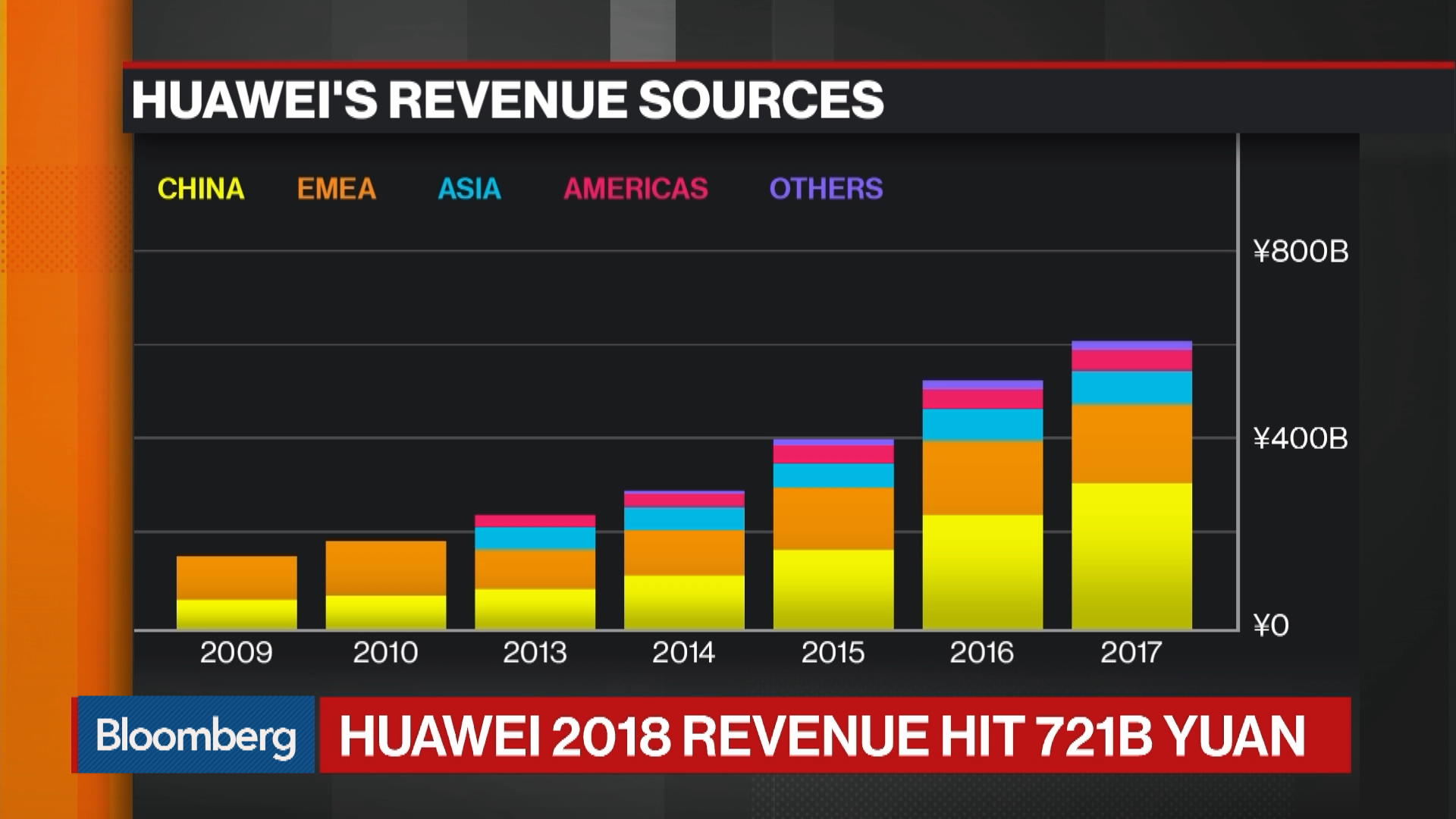Click the Bloomberg logo
Screen dimensions: 1456x819
196,735
